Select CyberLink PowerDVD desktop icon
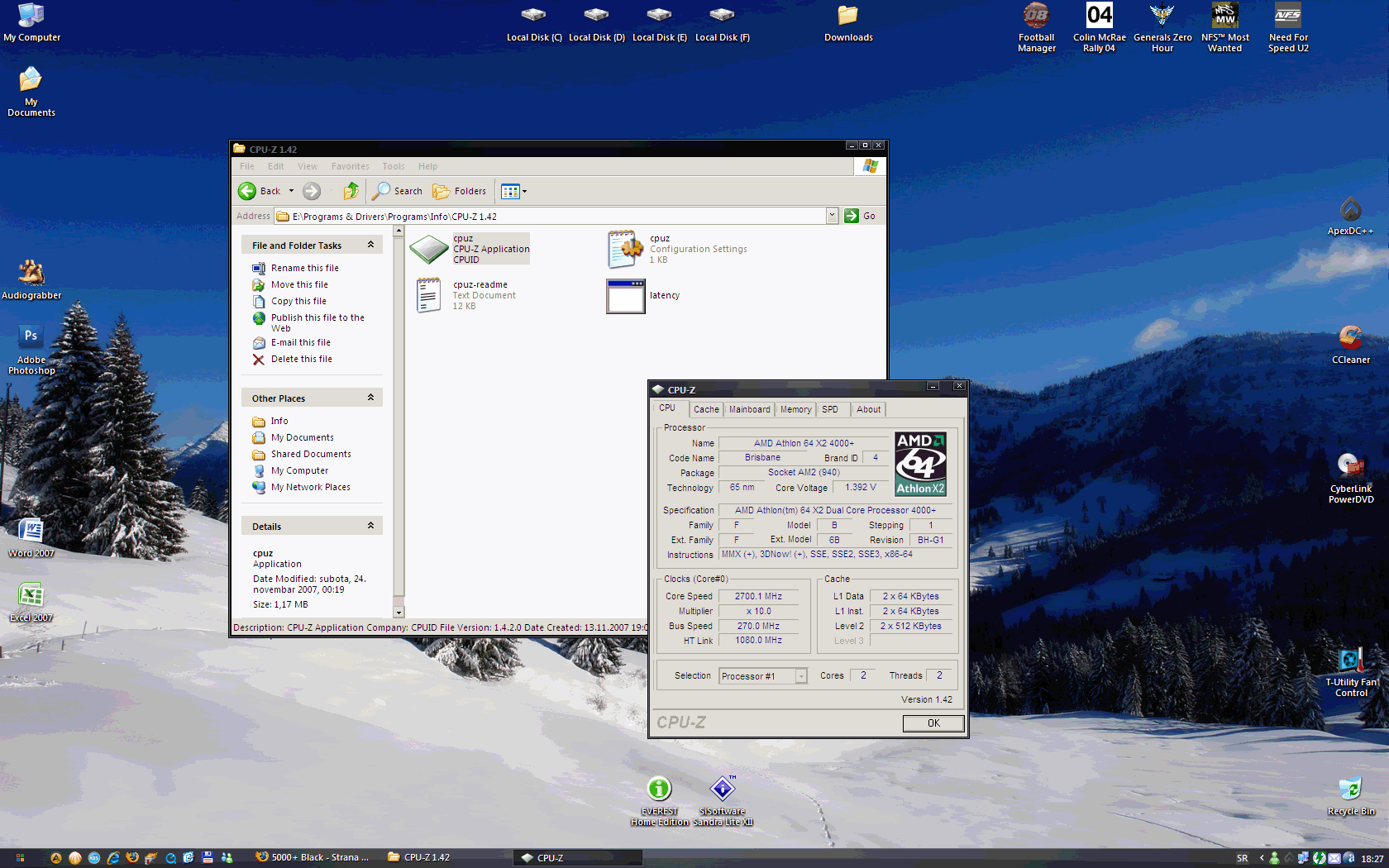This screenshot has height=868, width=1389. 1351,479
